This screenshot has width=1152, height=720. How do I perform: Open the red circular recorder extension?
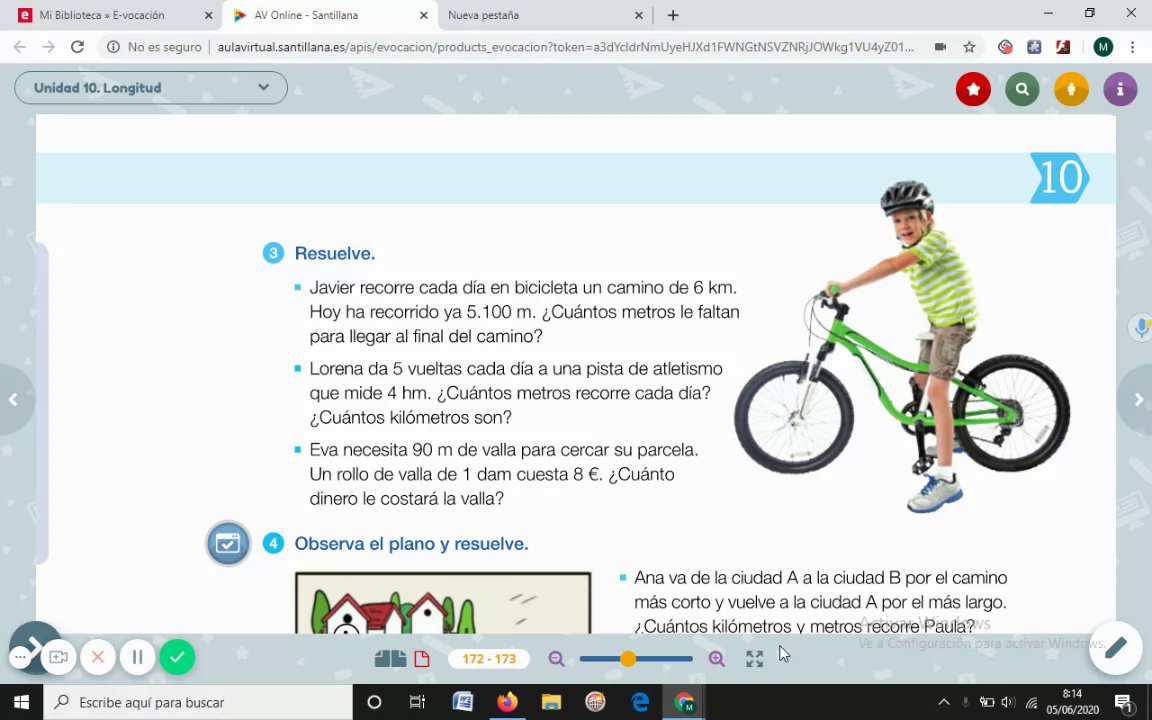pyautogui.click(x=1005, y=47)
